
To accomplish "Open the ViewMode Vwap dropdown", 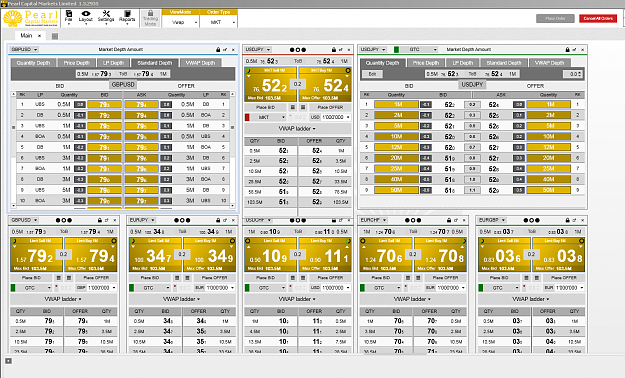I will coord(181,22).
